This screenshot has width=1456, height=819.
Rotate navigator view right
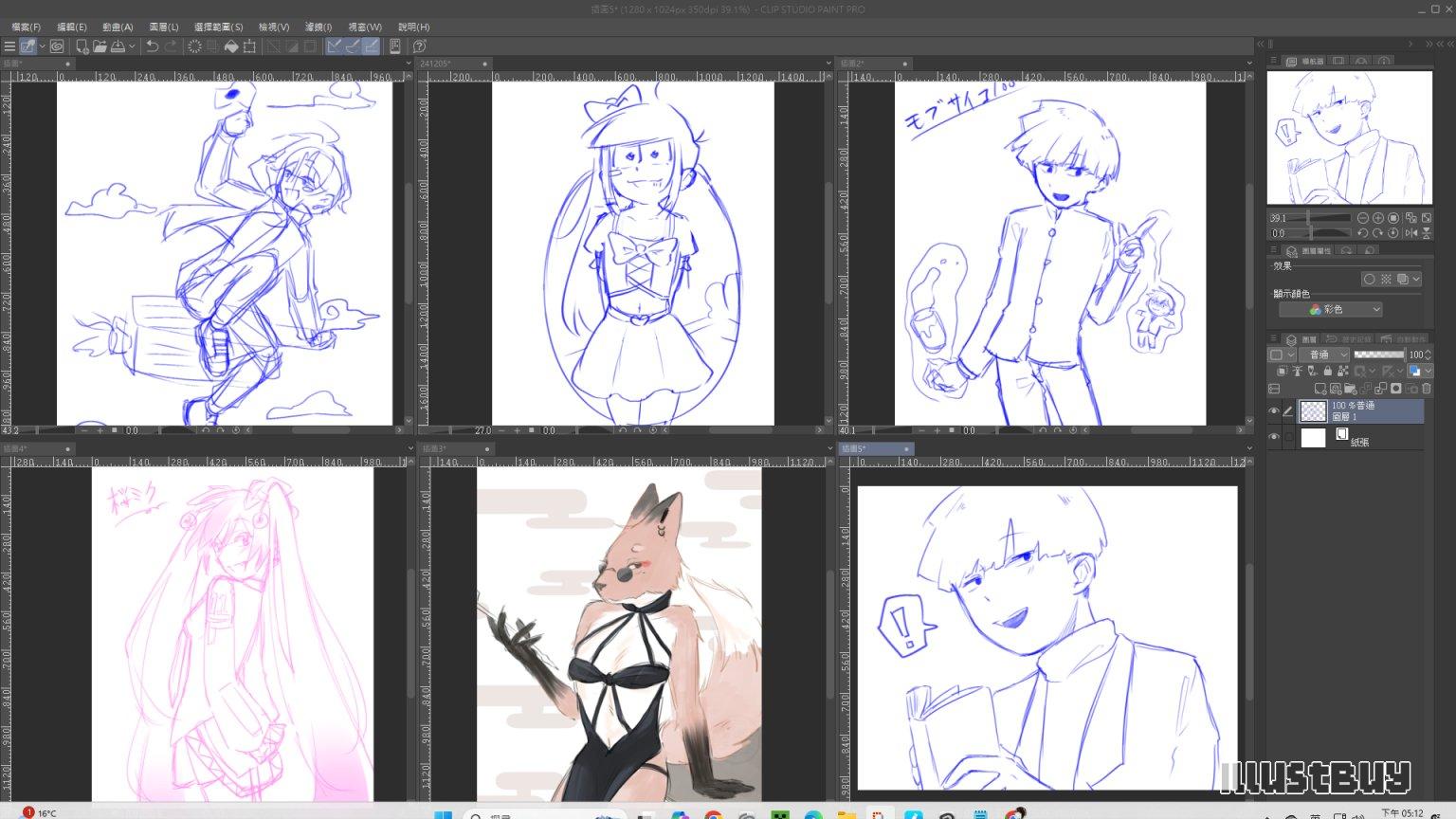[1378, 232]
